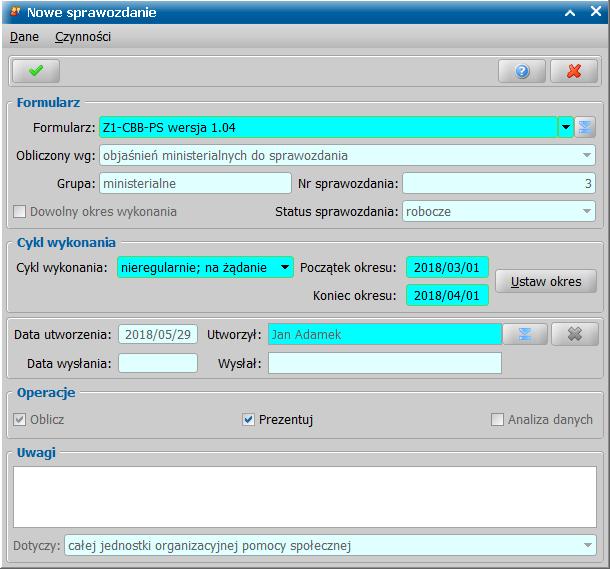
Task: Click the Utworzył field with Jan Adamek
Action: pyautogui.click(x=385, y=334)
